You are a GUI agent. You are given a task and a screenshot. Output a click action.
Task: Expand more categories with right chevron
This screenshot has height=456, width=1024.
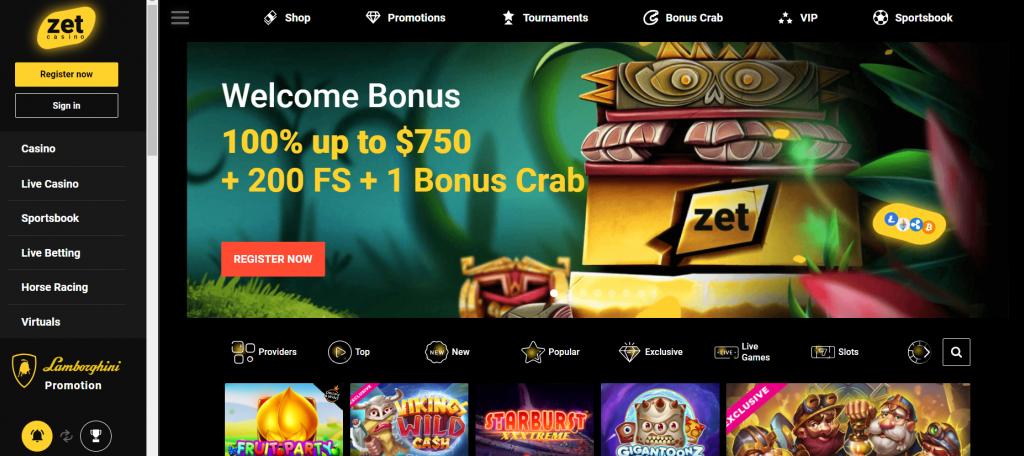coord(925,352)
